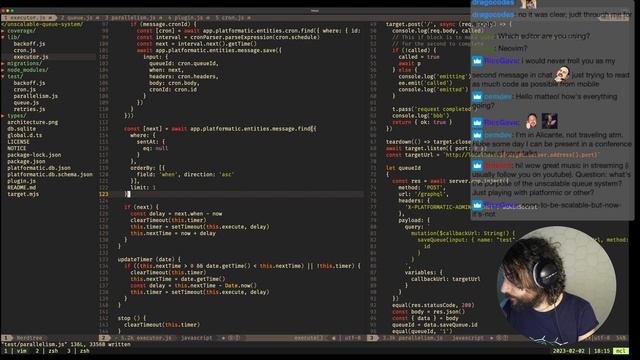This screenshot has width=640, height=360.
Task: Switch to the queue.js vim tab
Action: pyautogui.click(x=80, y=18)
